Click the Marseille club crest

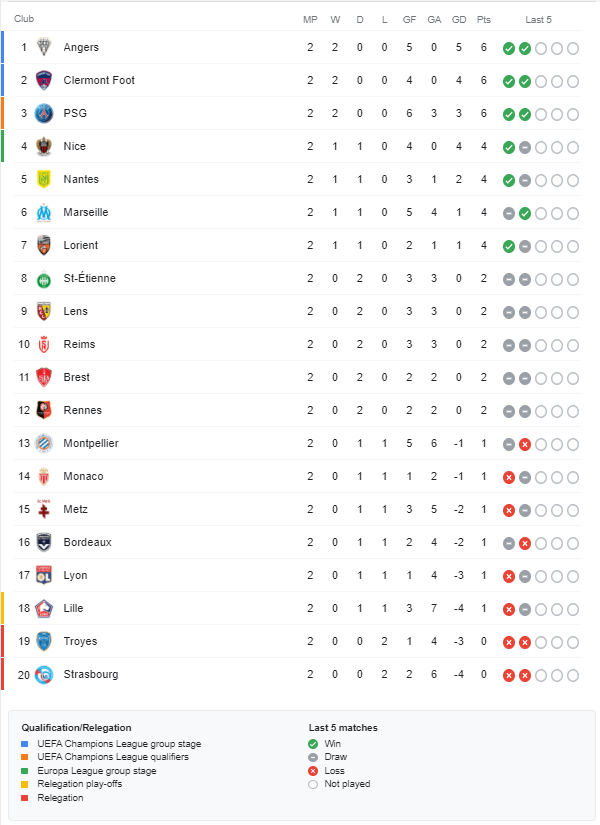[44, 212]
